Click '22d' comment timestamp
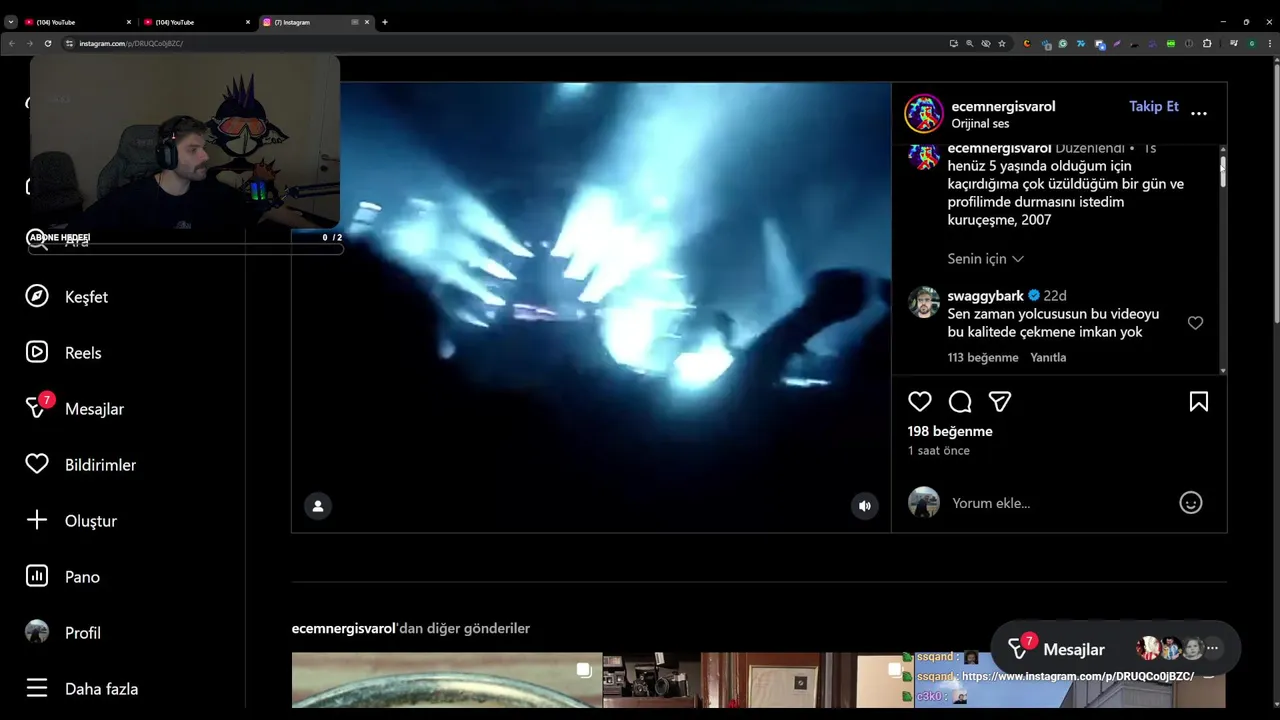This screenshot has height=720, width=1280. pyautogui.click(x=1055, y=295)
